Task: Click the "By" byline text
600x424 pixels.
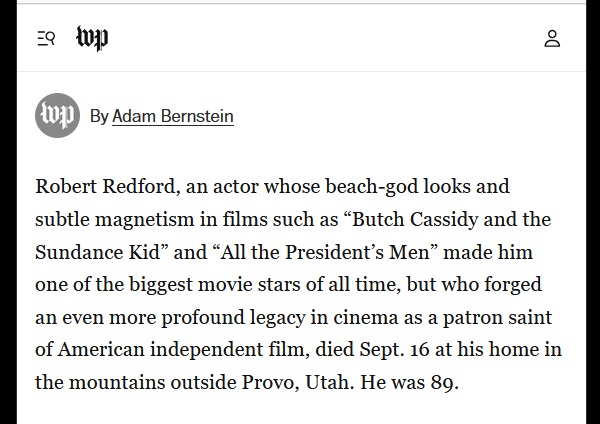Action: coord(99,117)
